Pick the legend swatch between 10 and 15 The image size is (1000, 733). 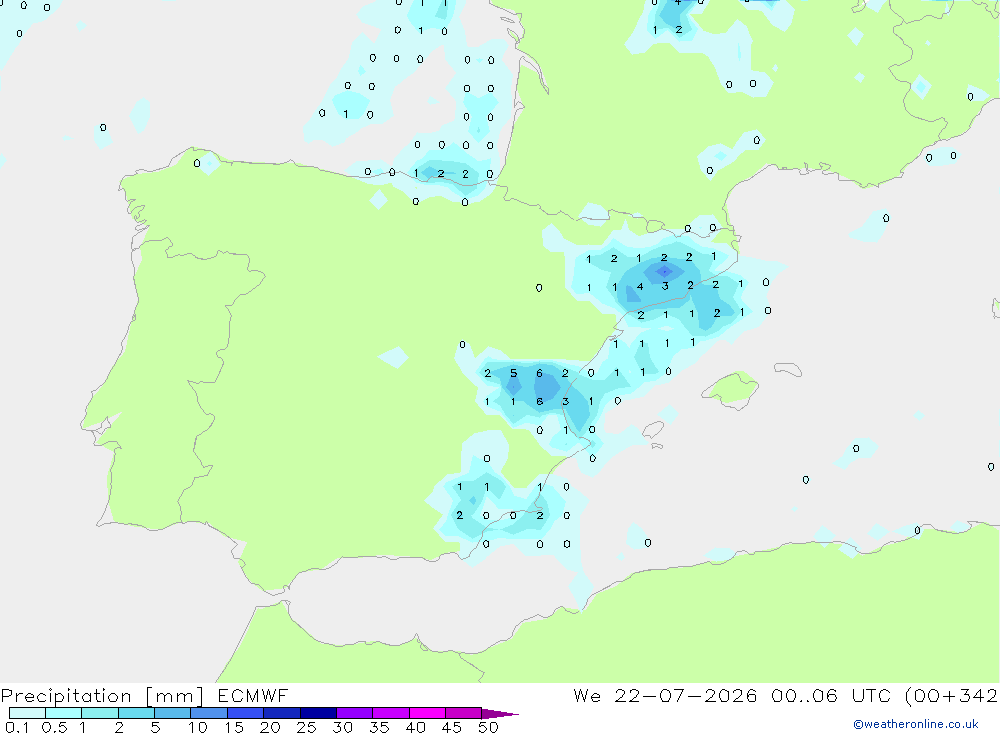(209, 713)
